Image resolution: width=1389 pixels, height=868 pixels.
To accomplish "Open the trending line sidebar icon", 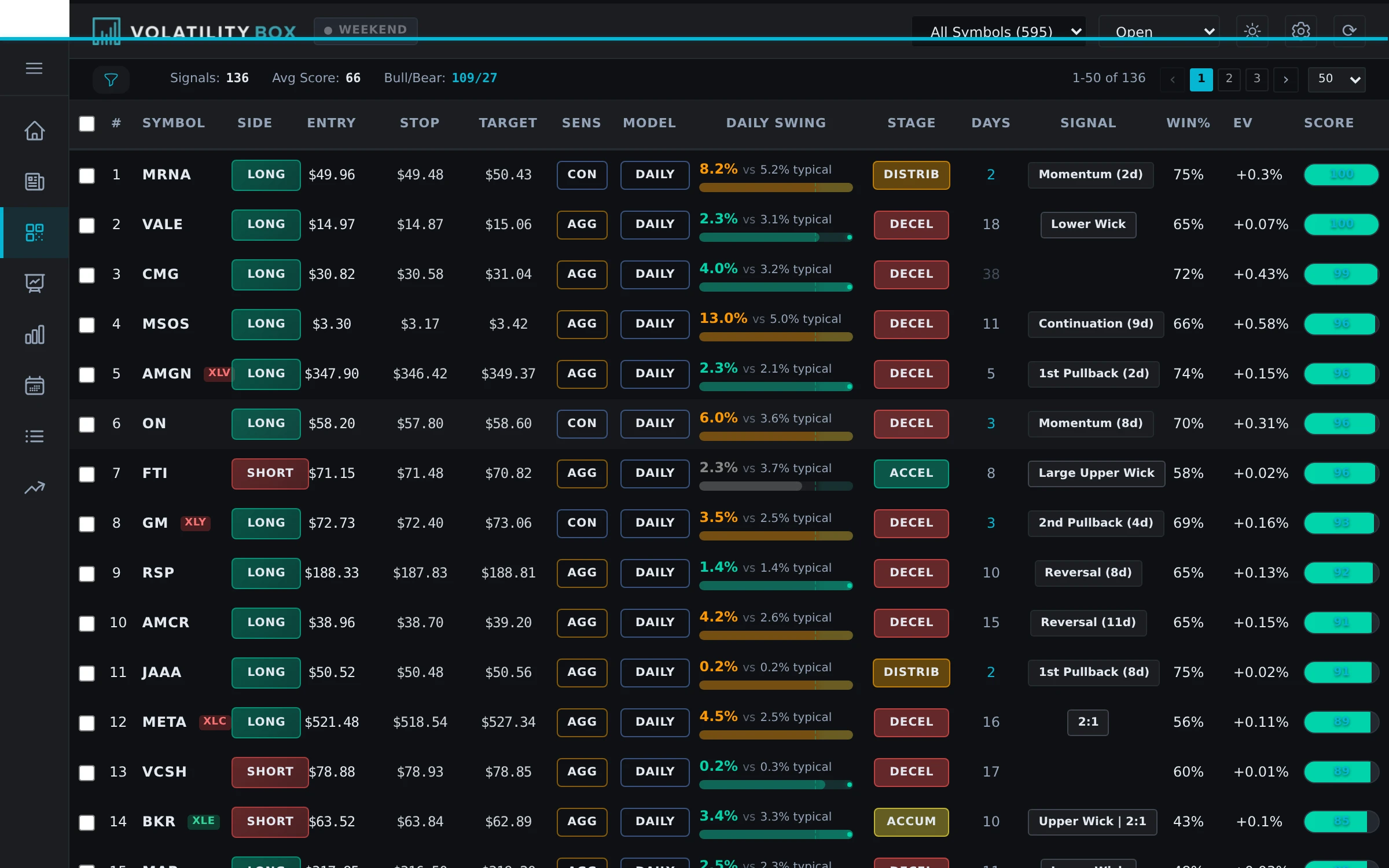I will click(34, 488).
